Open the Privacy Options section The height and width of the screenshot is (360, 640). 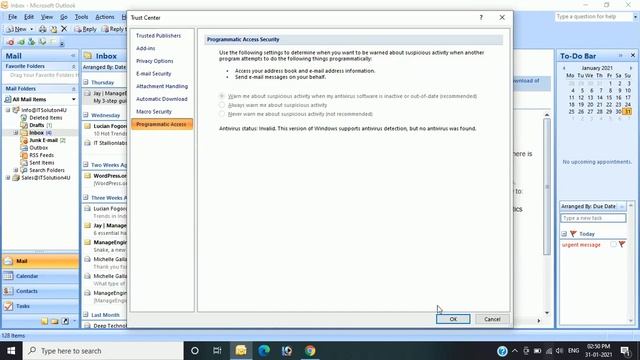(x=155, y=61)
